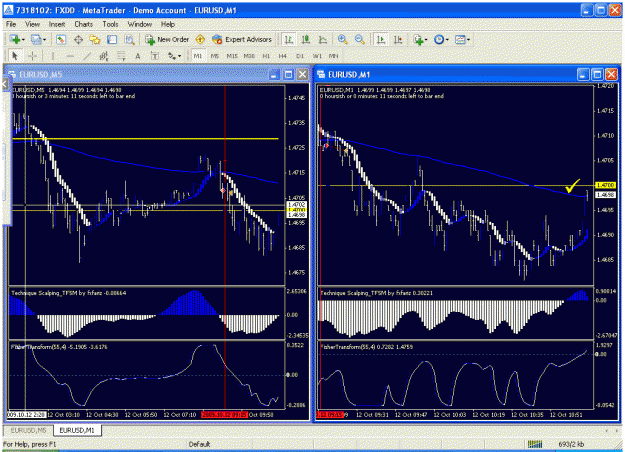Open the Insert menu

tap(57, 24)
